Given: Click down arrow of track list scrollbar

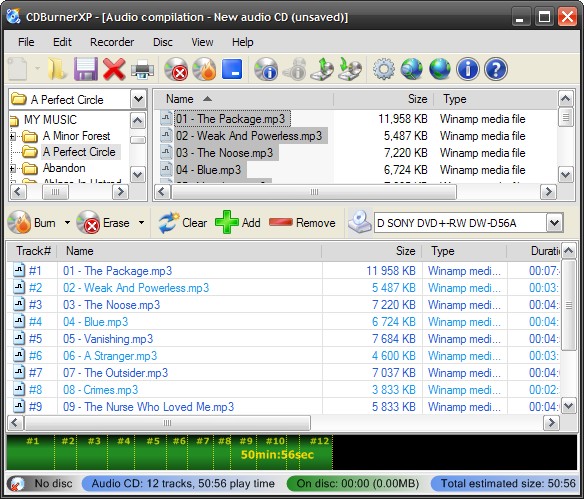Looking at the screenshot, I should pos(568,406).
